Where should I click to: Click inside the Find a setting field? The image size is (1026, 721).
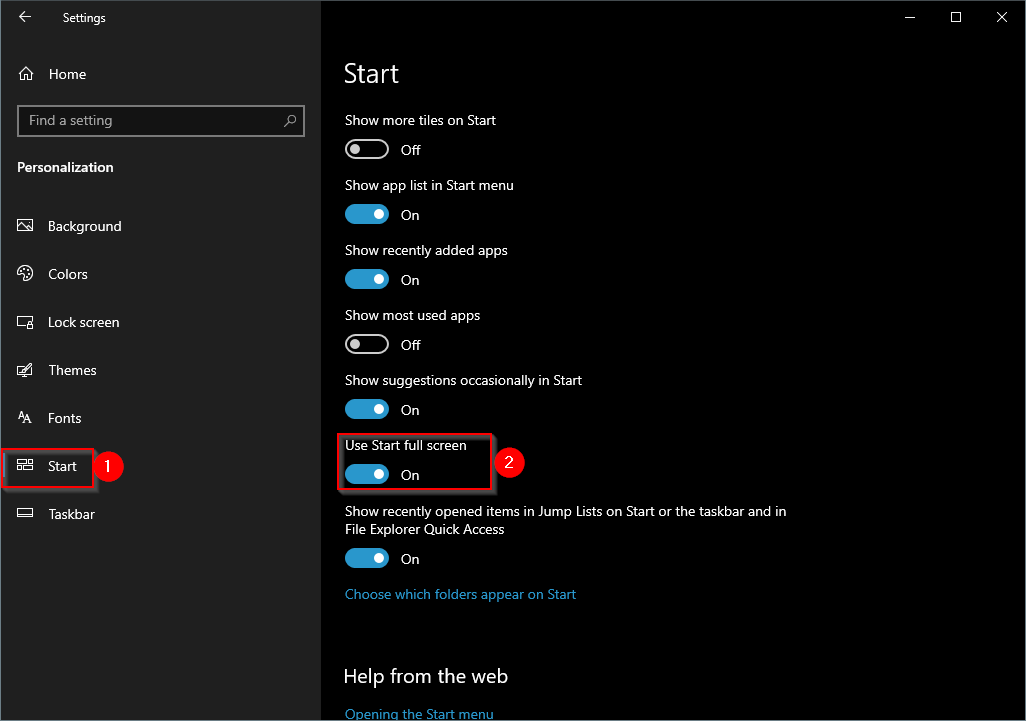pyautogui.click(x=140, y=120)
